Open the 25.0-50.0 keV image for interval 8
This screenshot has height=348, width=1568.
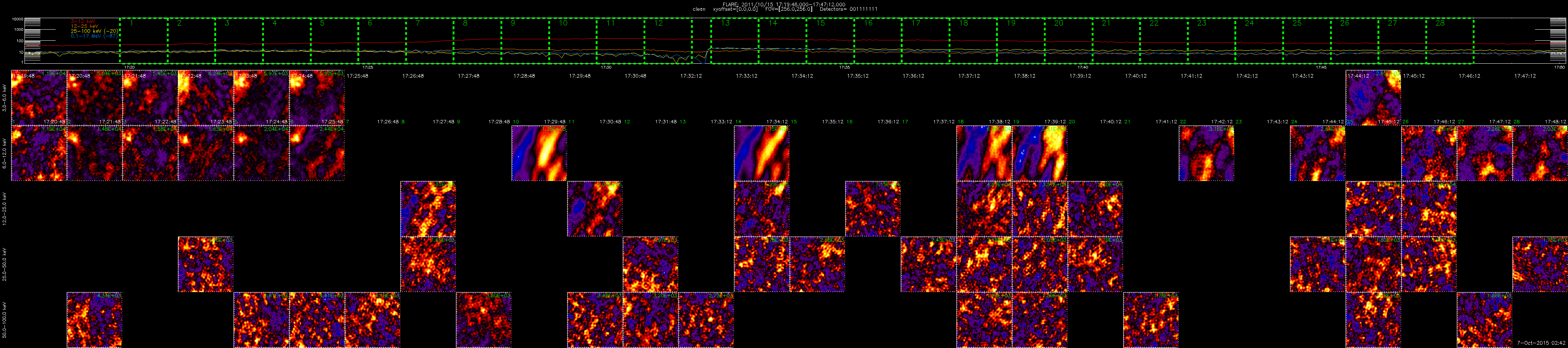[x=428, y=265]
